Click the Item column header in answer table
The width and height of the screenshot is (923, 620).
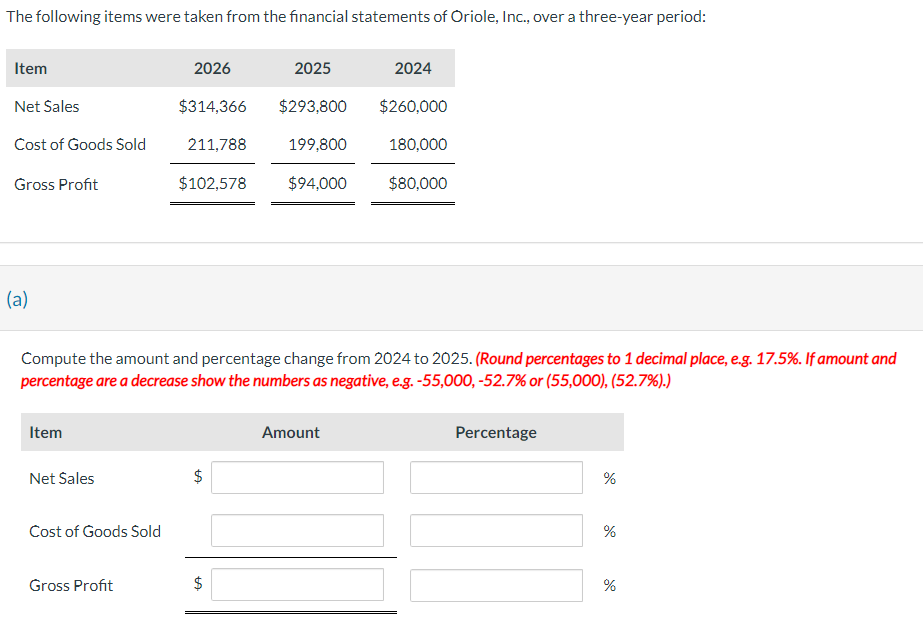[x=44, y=432]
